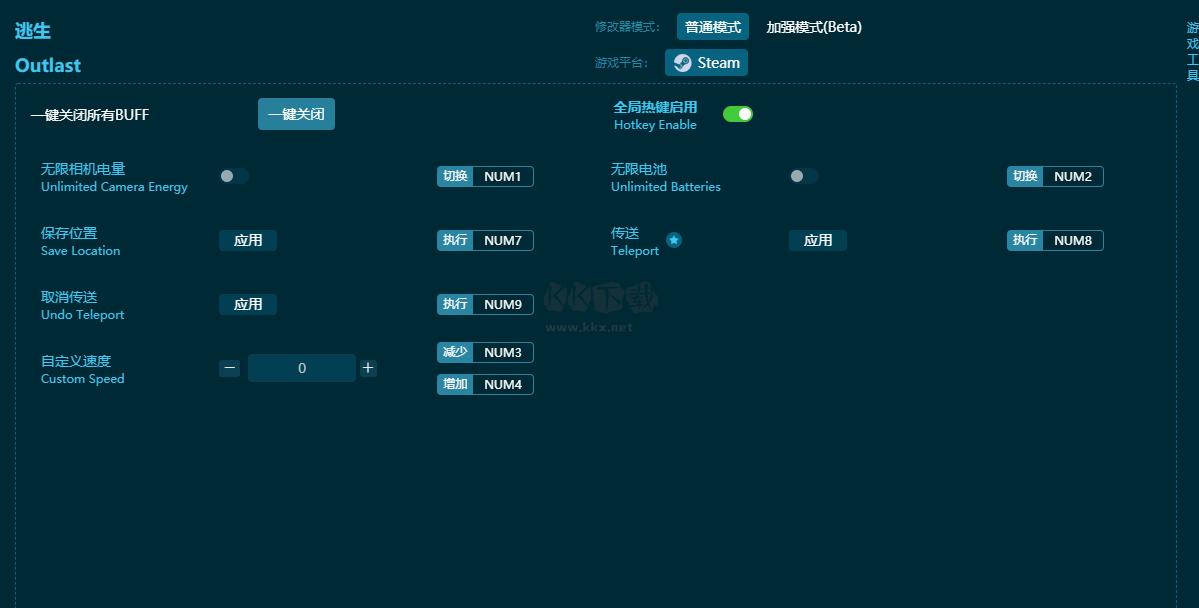Click the 'Save Location' label
This screenshot has height=608, width=1199.
pos(80,251)
